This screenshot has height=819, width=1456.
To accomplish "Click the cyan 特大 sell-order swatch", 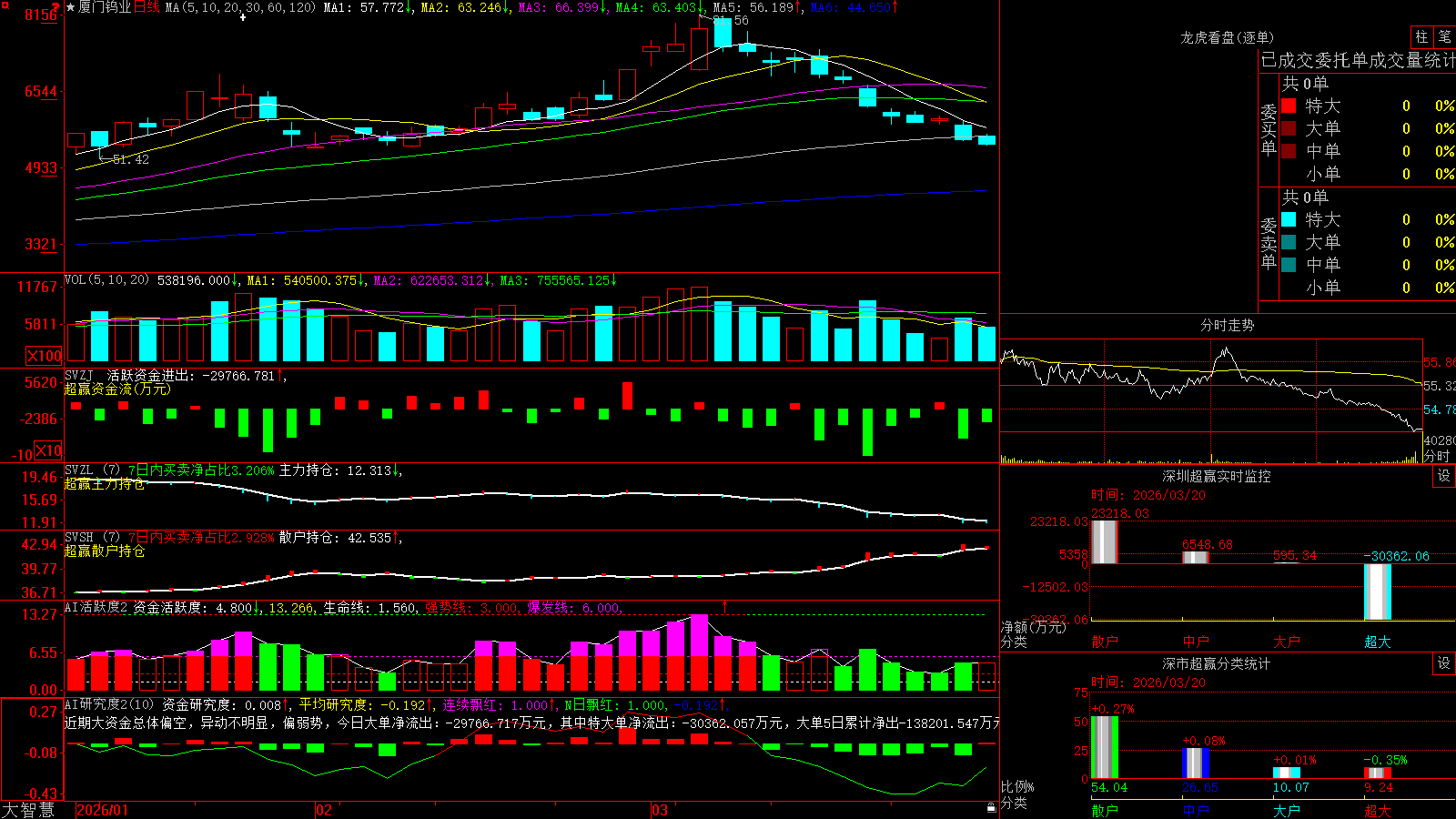I will (1289, 219).
